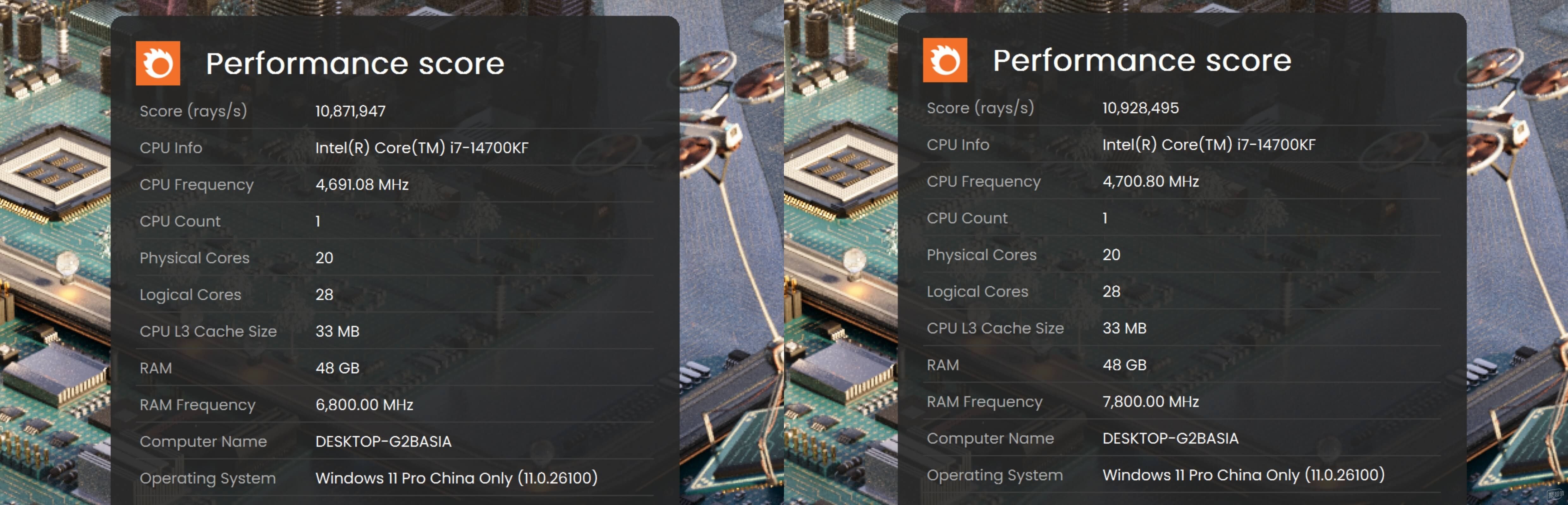1568x505 pixels.
Task: Click left panel 'RAM Frequency' label
Action: coord(197,406)
